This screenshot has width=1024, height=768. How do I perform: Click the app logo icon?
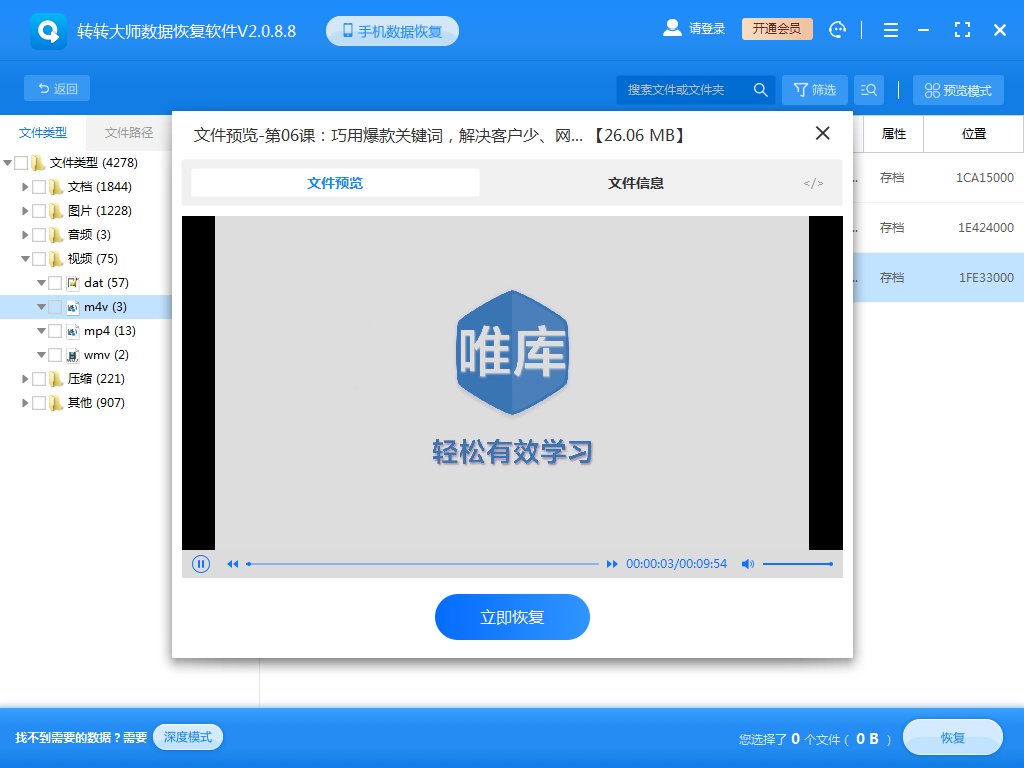point(48,31)
